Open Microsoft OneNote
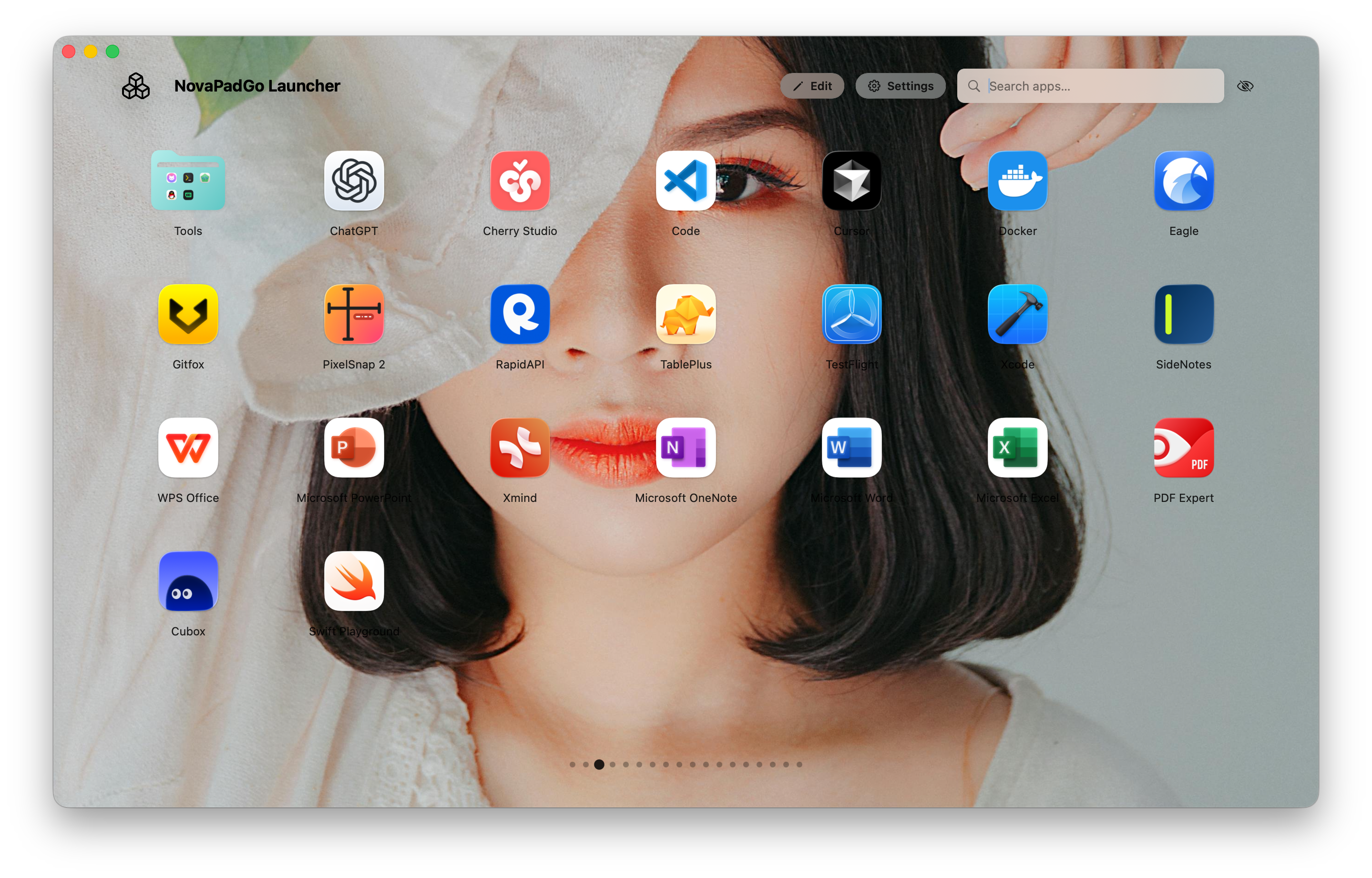Image resolution: width=1372 pixels, height=878 pixels. click(x=686, y=448)
